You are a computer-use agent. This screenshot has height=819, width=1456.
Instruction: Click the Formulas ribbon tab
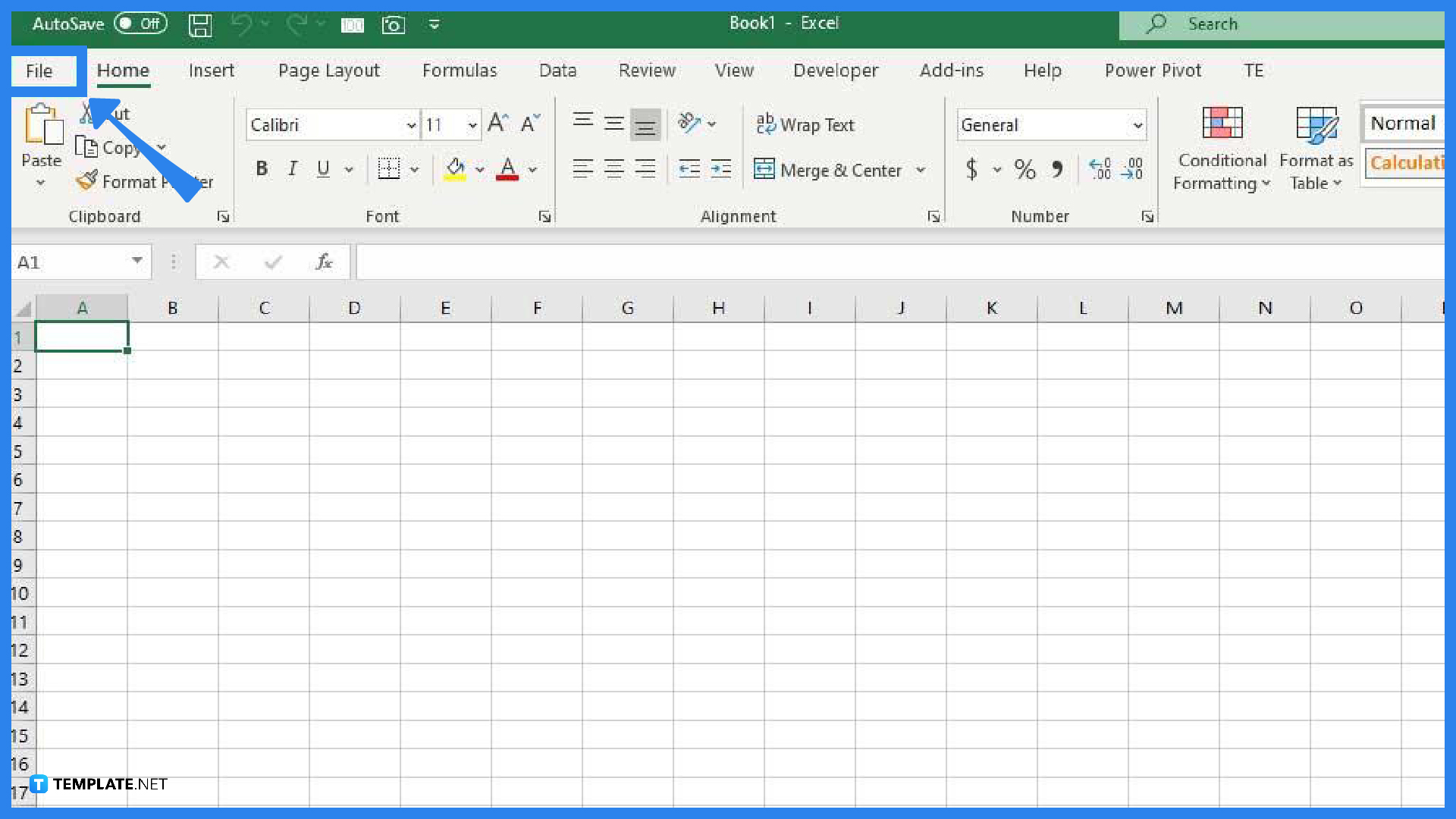pos(460,70)
